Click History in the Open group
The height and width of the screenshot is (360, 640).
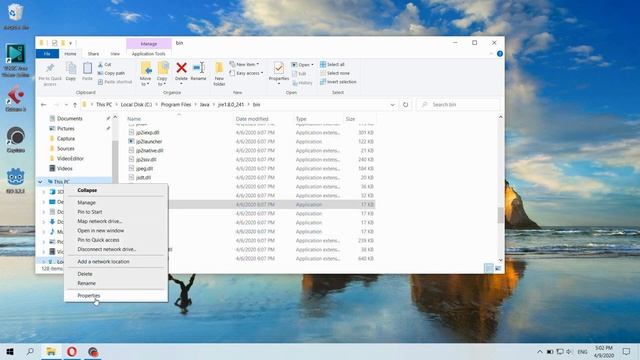point(302,83)
